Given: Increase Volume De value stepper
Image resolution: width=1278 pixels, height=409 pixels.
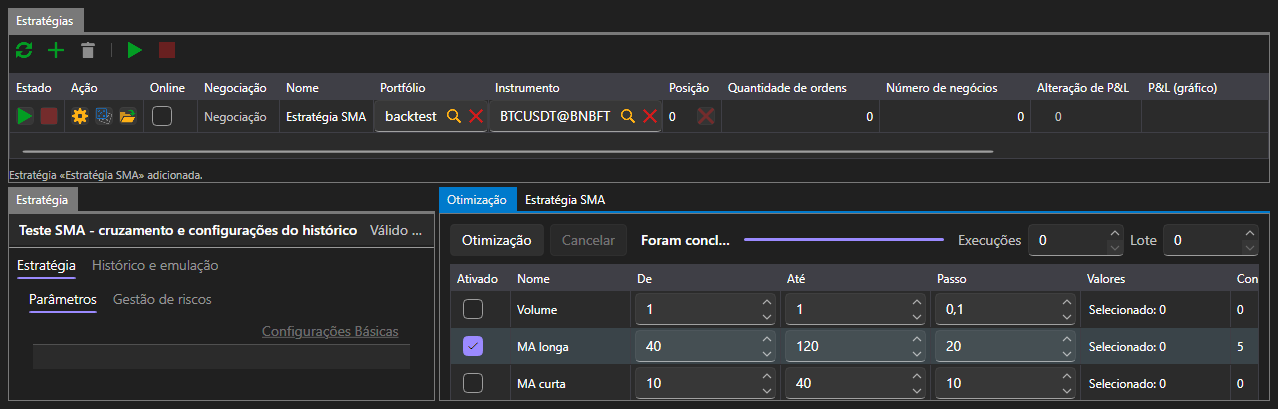Looking at the screenshot, I should [x=766, y=303].
